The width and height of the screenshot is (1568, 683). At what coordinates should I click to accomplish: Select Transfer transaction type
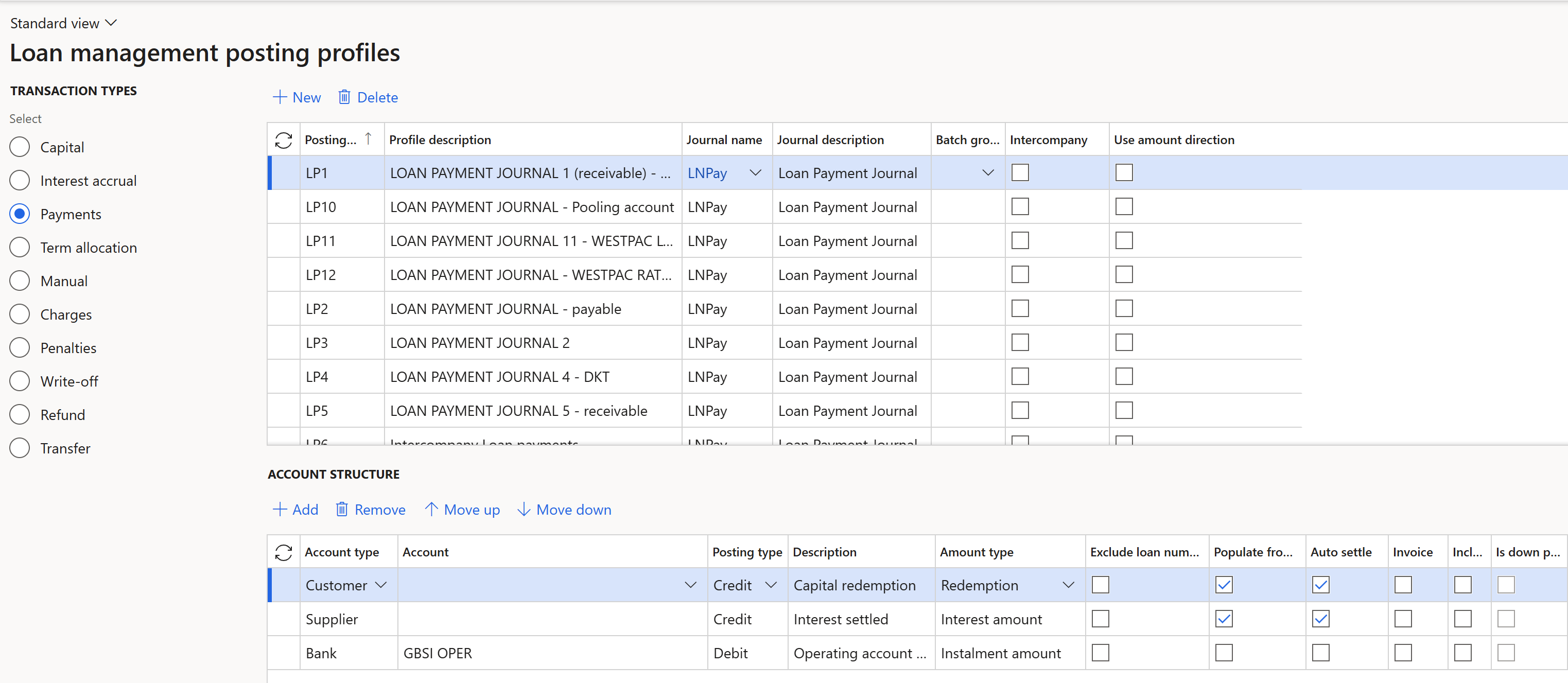click(20, 448)
